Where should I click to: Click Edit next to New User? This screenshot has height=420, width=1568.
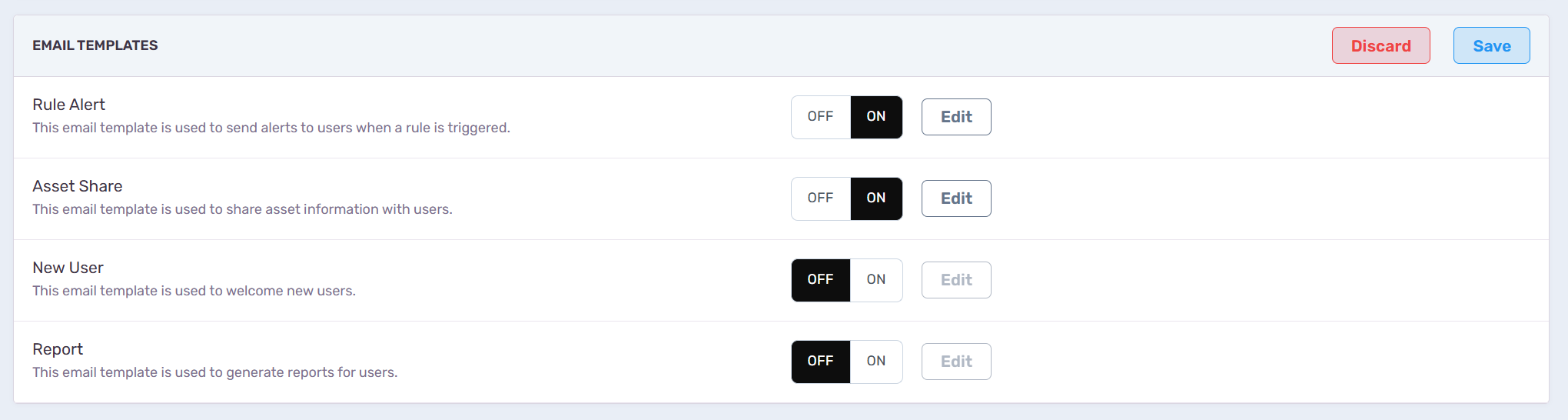[x=956, y=280]
